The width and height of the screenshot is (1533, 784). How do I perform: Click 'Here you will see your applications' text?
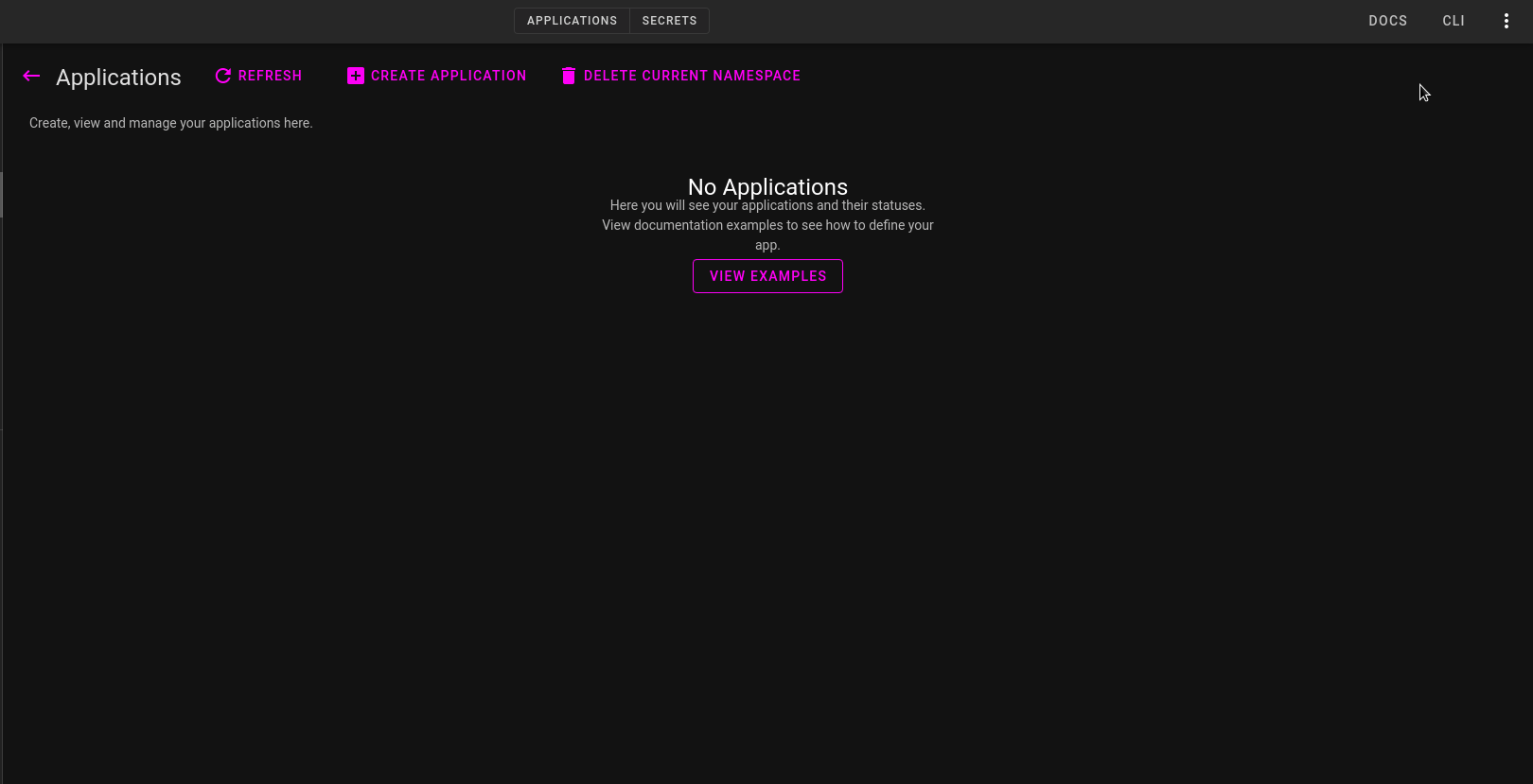767,205
